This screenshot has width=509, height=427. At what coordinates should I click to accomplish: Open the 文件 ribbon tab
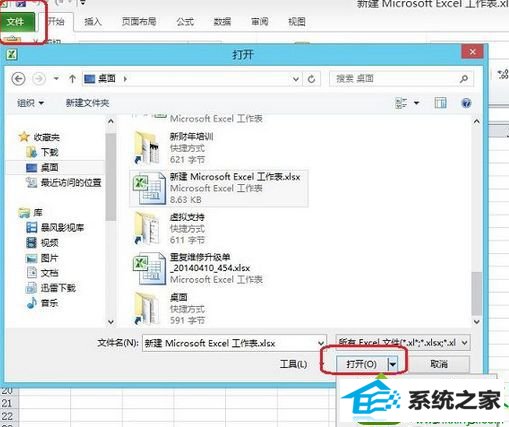[x=17, y=22]
